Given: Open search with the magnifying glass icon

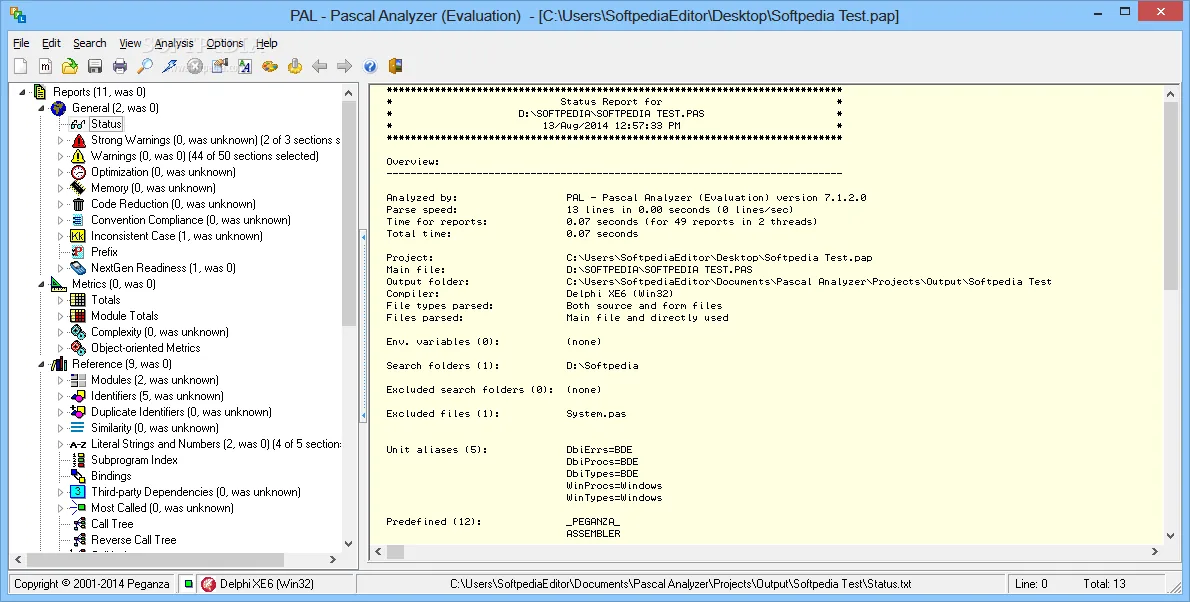Looking at the screenshot, I should 144,67.
